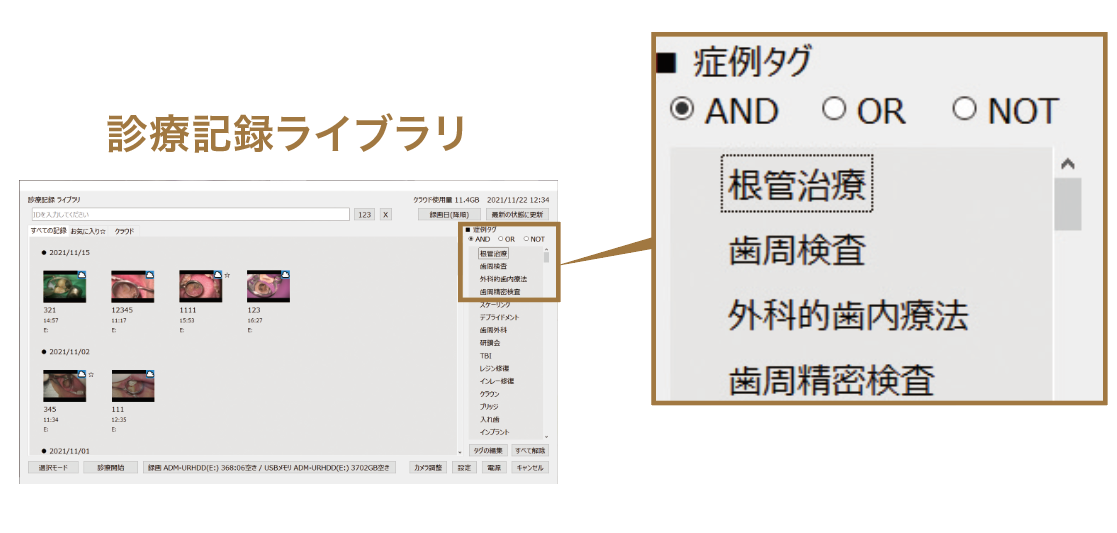Click the cloud icon on record 321 thumbnail
The image size is (1117, 533).
click(x=82, y=274)
